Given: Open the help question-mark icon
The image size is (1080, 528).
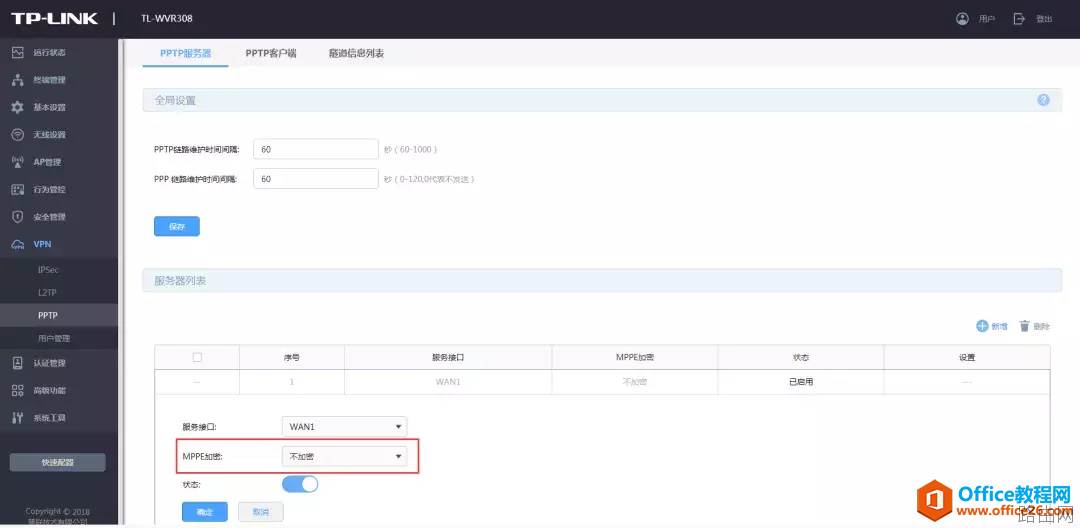Looking at the screenshot, I should tap(1043, 100).
